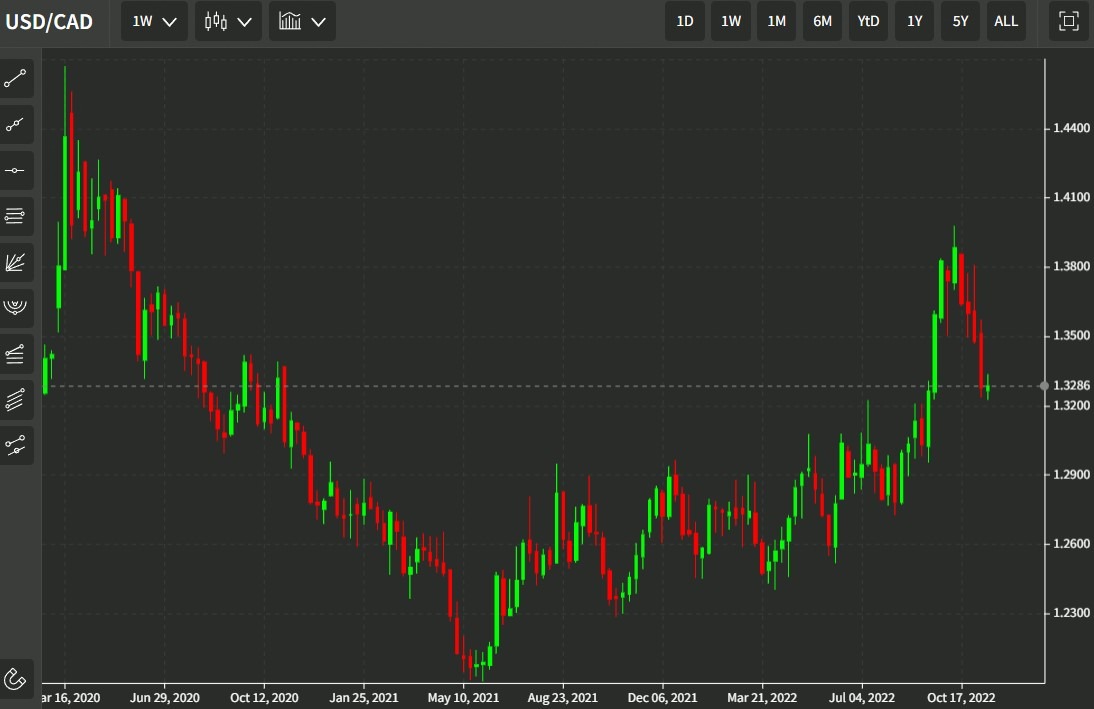
Task: Set chart range to 5Y
Action: pyautogui.click(x=961, y=21)
